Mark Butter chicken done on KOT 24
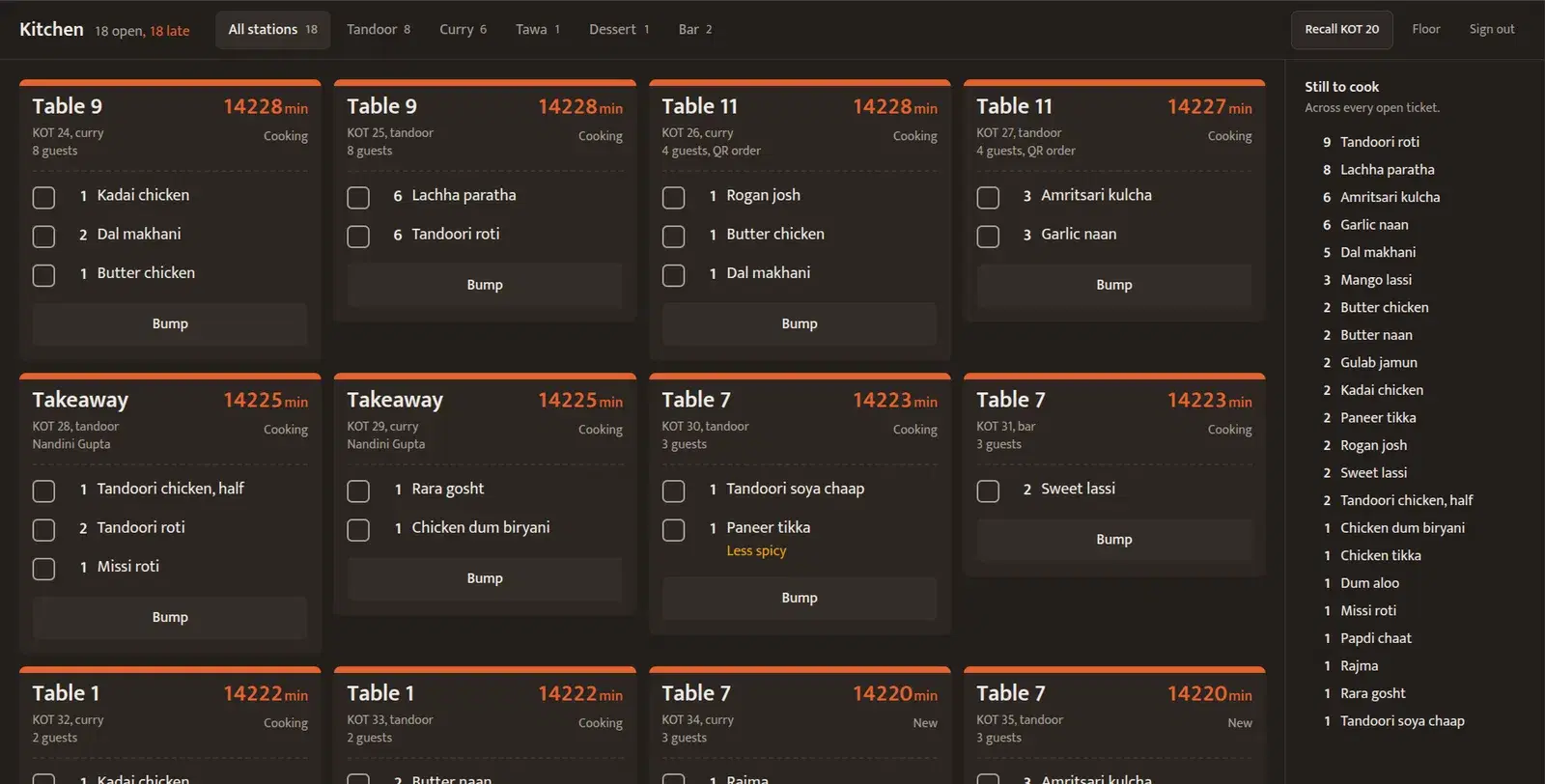 coord(43,275)
